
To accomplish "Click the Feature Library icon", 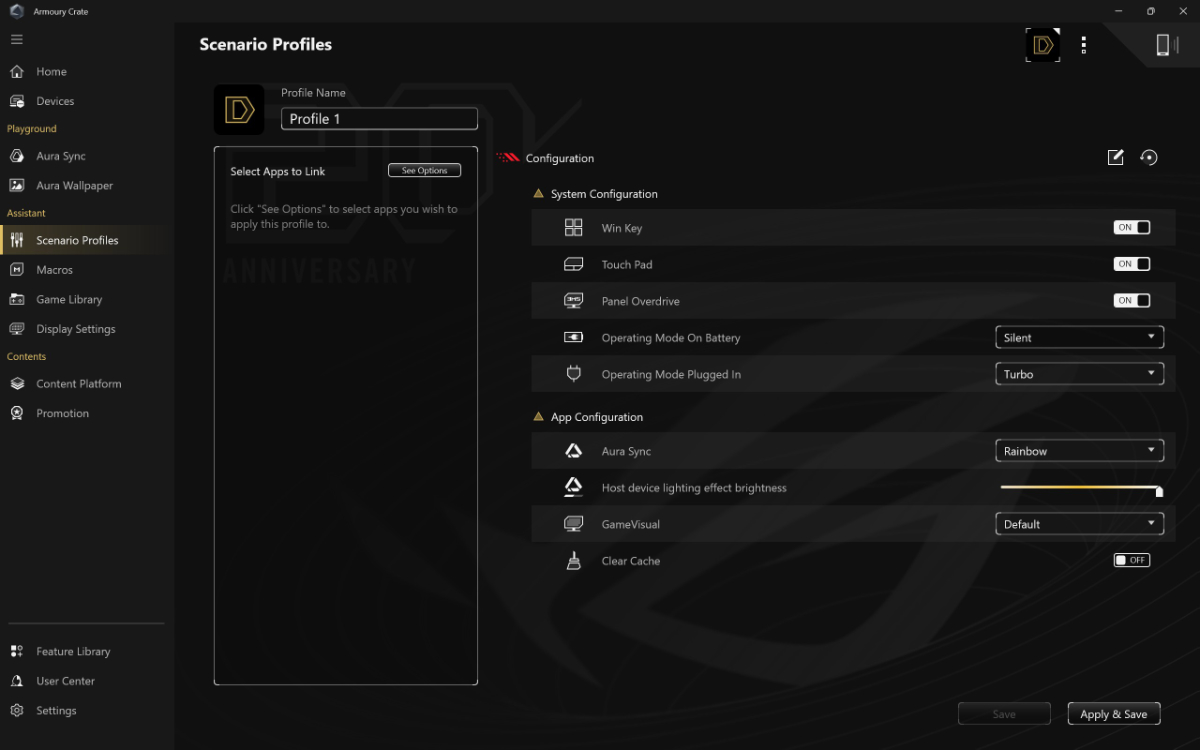I will [x=17, y=651].
